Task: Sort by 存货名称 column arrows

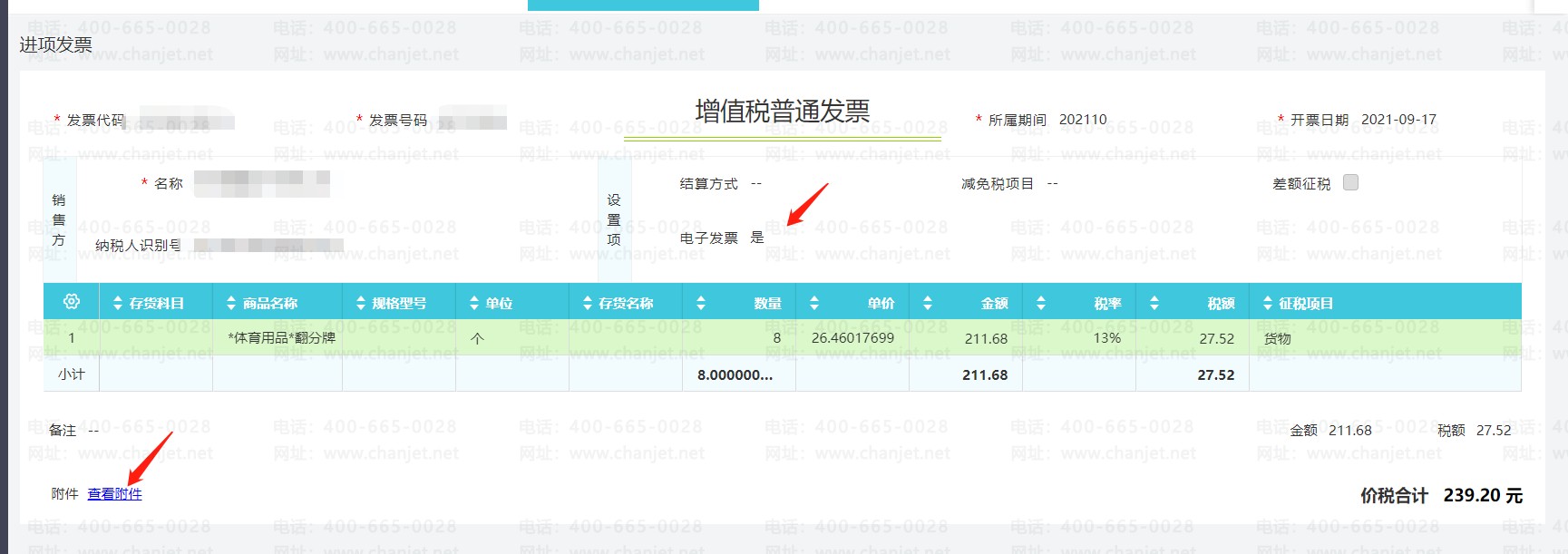Action: (x=588, y=304)
